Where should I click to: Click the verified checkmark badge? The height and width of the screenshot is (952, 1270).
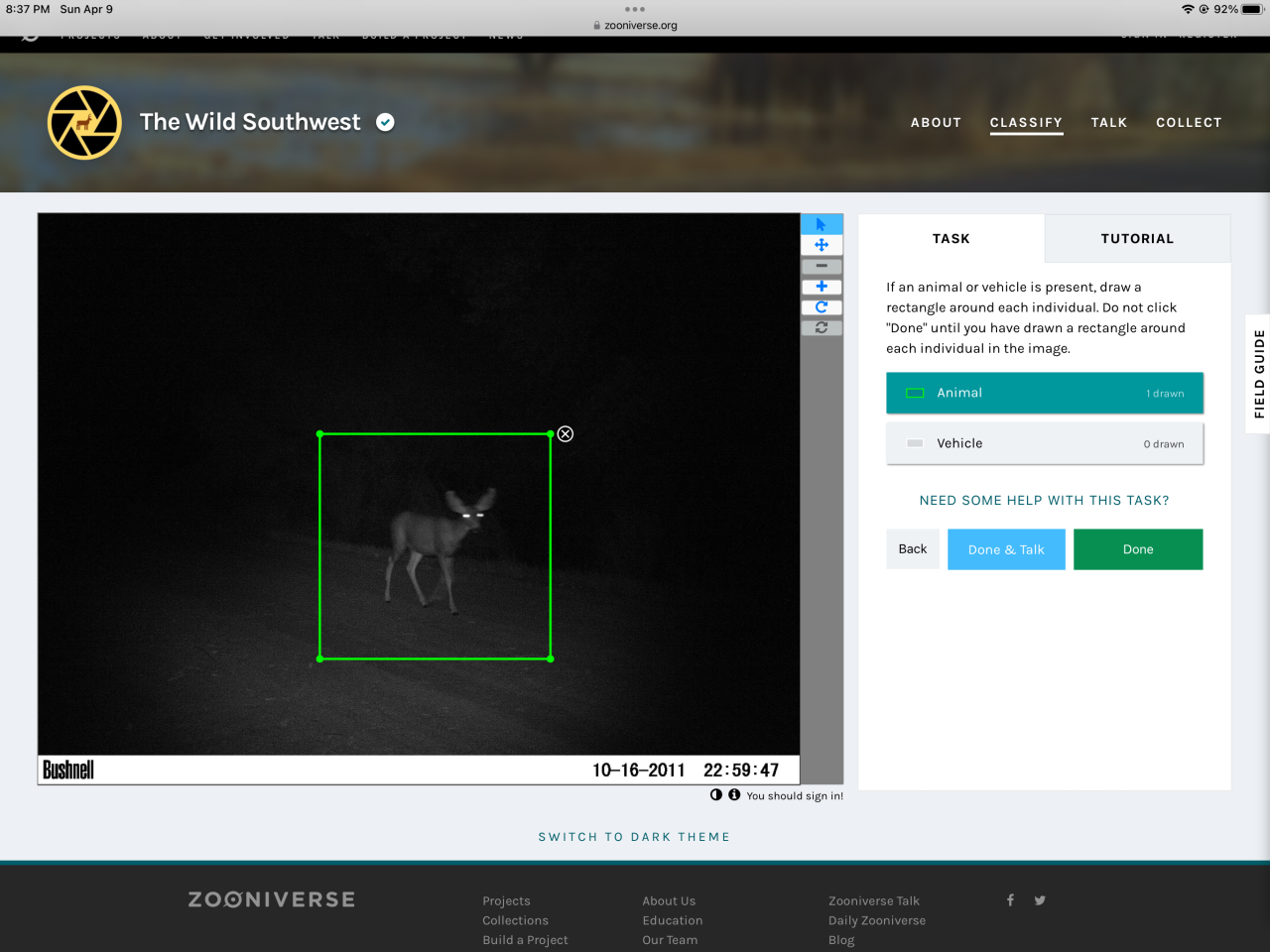385,122
